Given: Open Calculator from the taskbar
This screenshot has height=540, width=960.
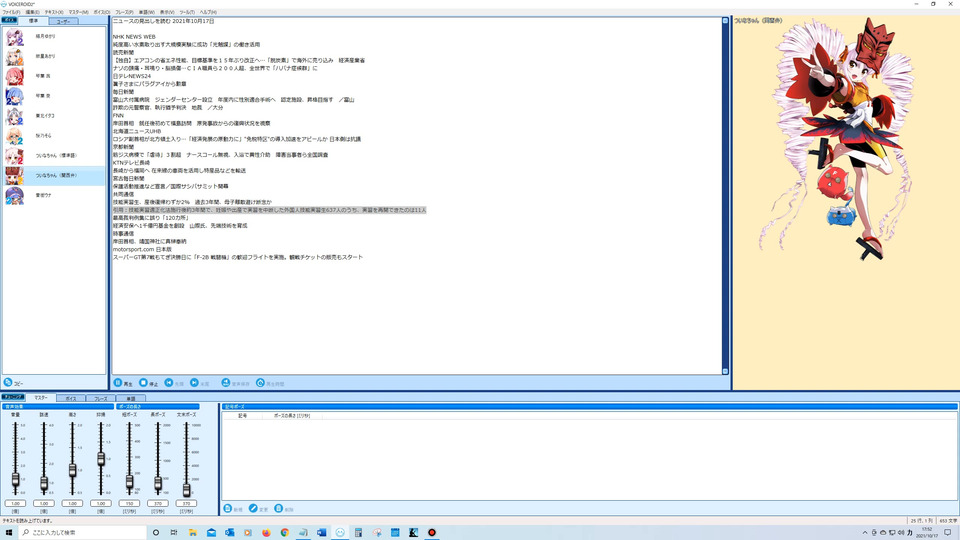Looking at the screenshot, I should pos(358,533).
